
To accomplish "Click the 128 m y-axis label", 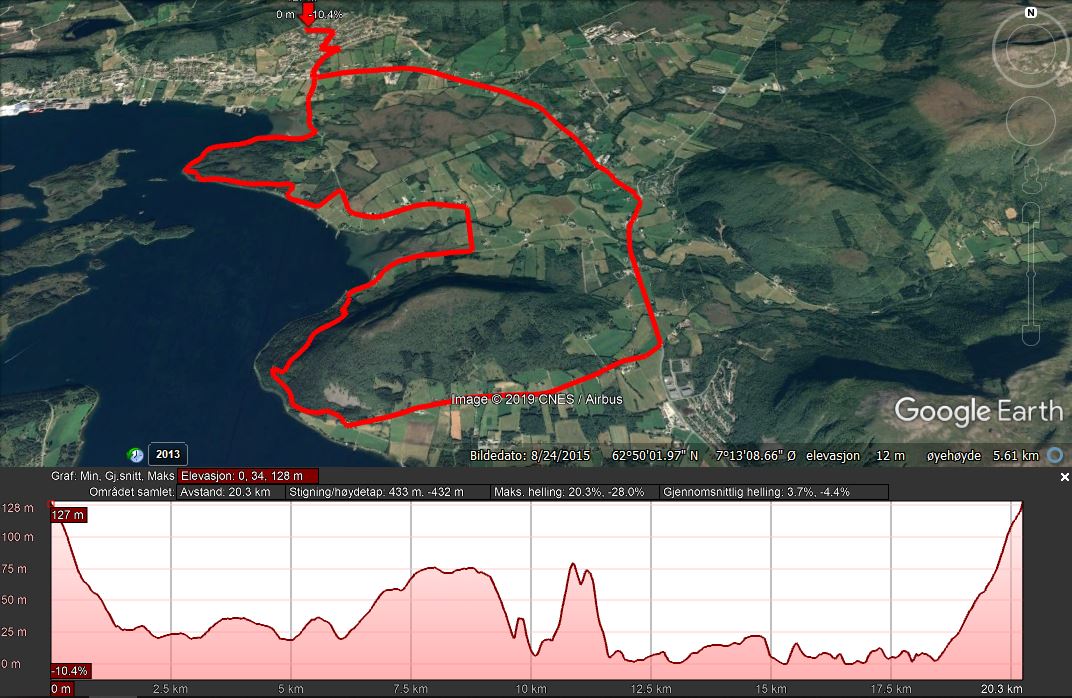I will [x=18, y=508].
